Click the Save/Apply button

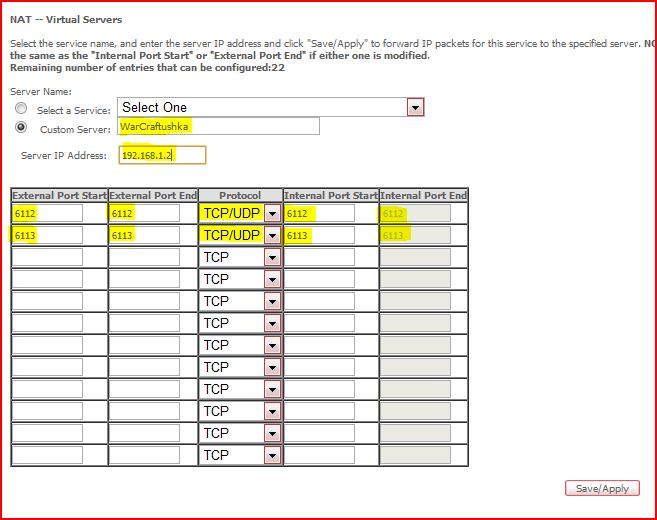[602, 488]
